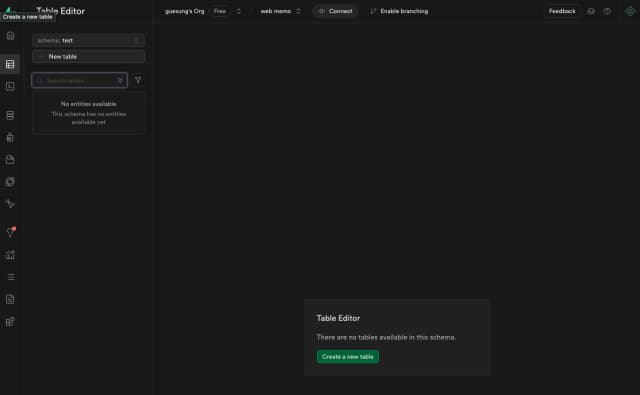Open the AI assistant icon at top right
The image size is (640, 395).
pos(630,11)
